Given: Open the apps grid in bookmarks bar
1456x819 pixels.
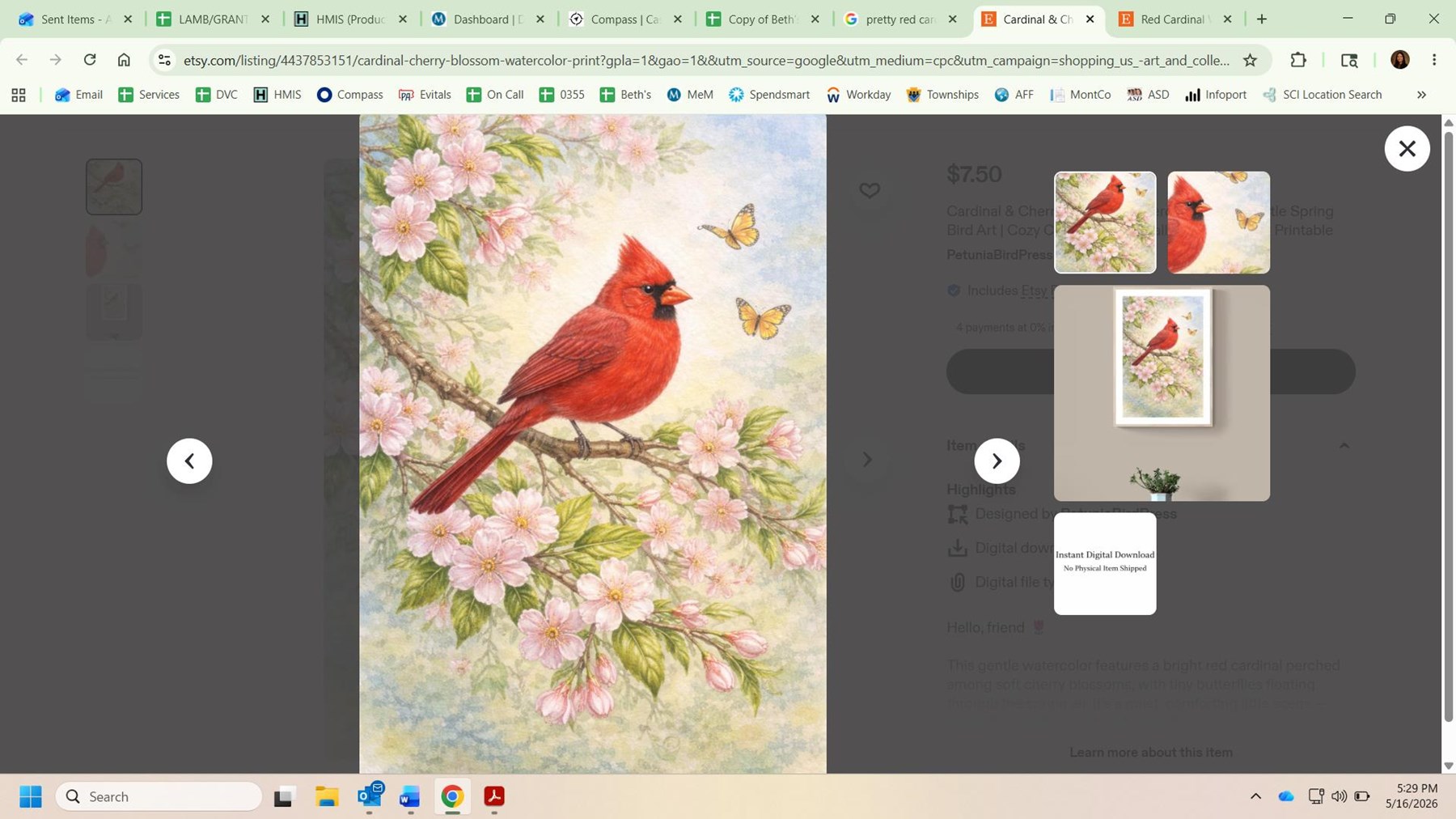Looking at the screenshot, I should [19, 95].
